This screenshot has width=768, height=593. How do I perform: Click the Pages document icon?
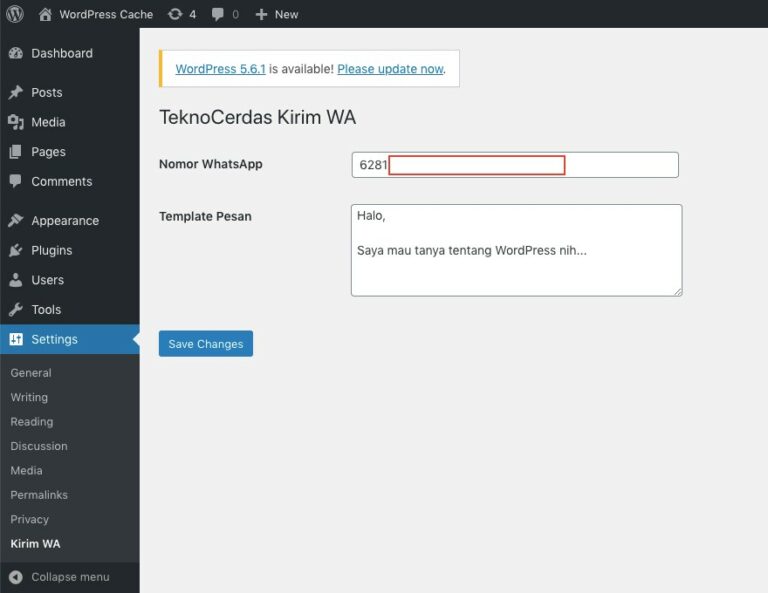coord(16,152)
